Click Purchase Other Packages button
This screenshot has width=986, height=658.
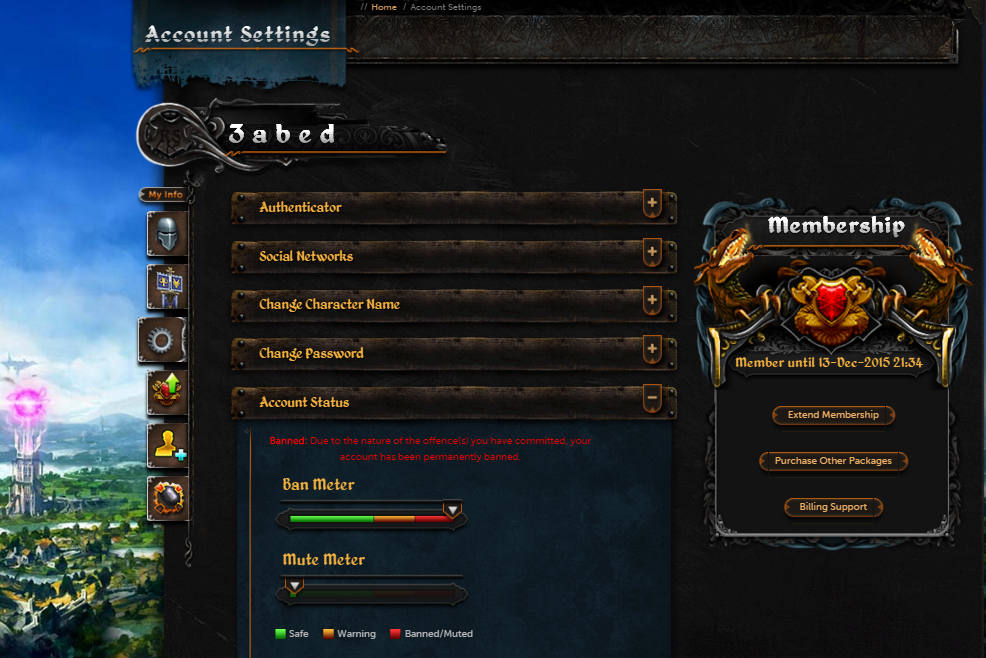coord(833,461)
